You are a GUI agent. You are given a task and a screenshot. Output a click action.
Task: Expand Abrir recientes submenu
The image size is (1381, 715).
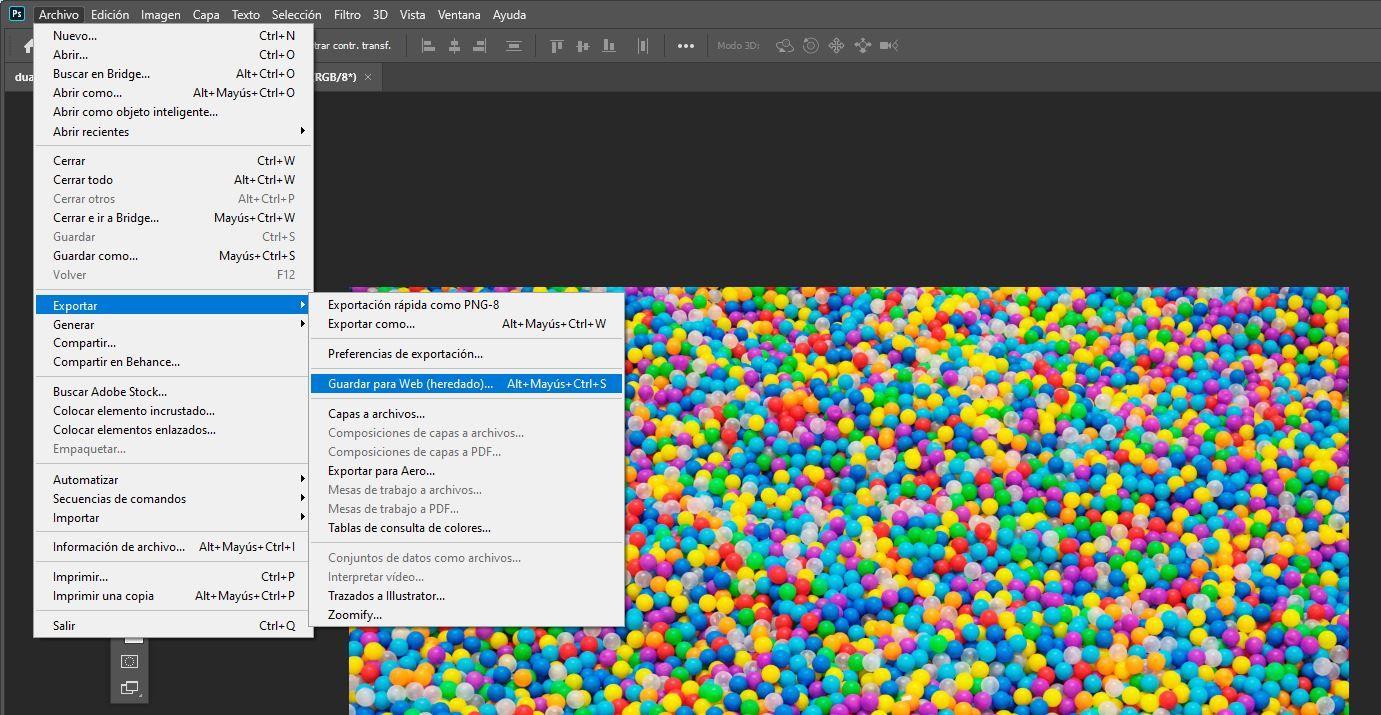pos(174,132)
